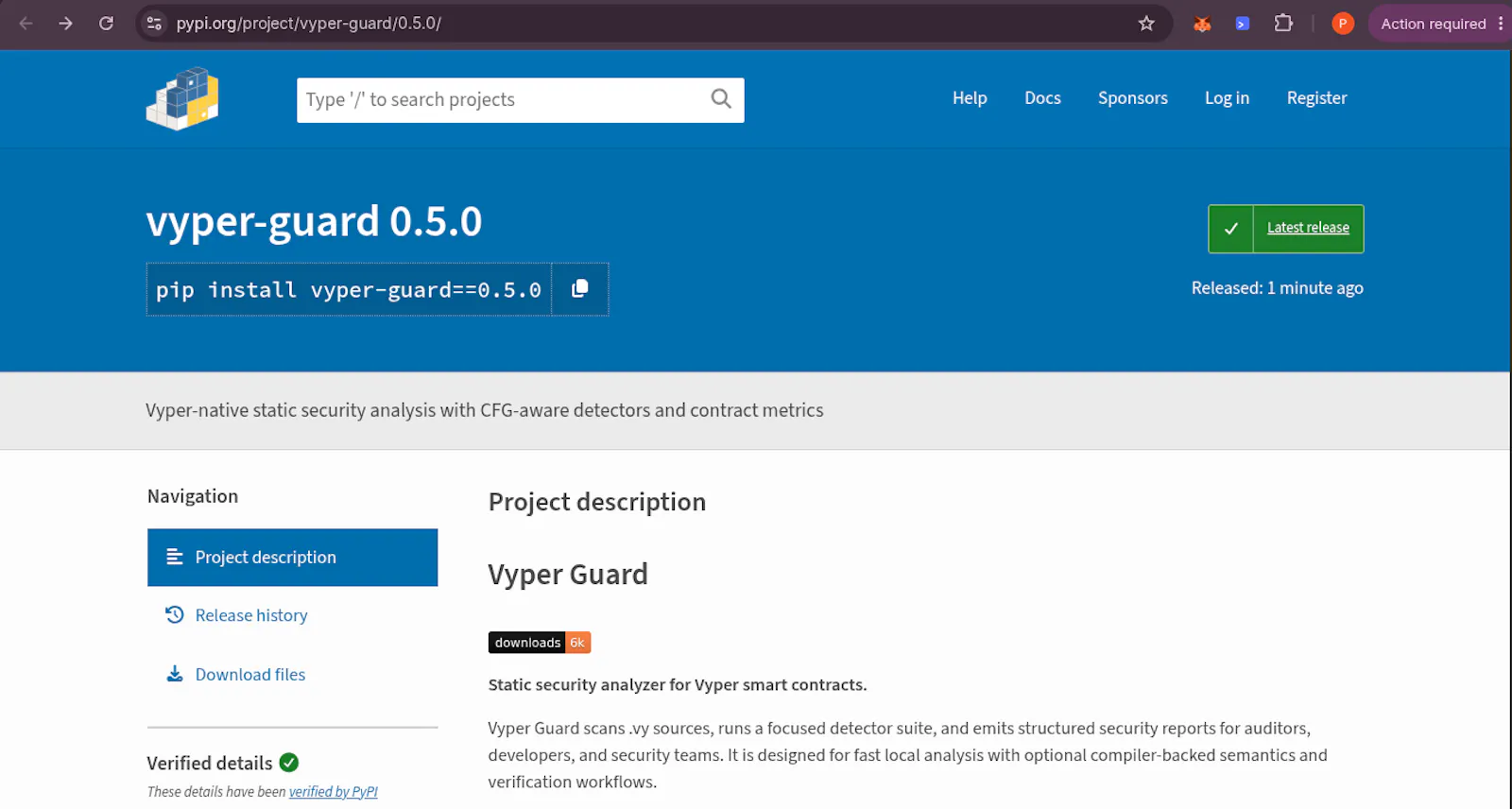
Task: Click the Vyper Guard heading
Action: (568, 575)
